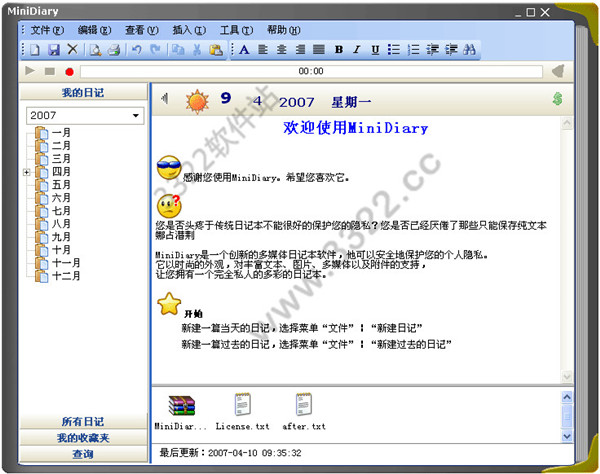Screen dimensions: 600x474
Task: Align text to the left
Action: (263, 50)
